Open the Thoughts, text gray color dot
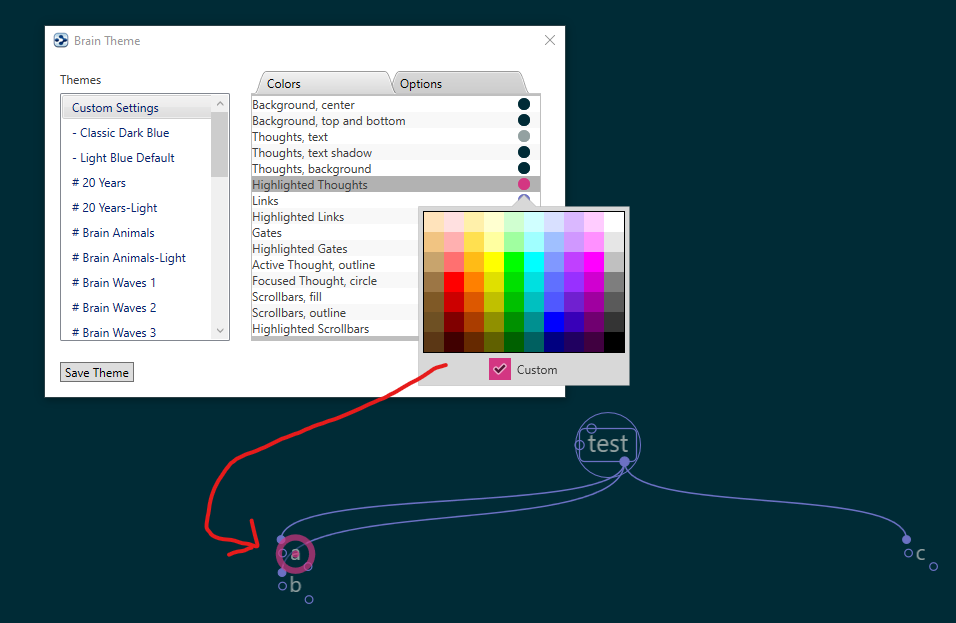 (x=524, y=137)
